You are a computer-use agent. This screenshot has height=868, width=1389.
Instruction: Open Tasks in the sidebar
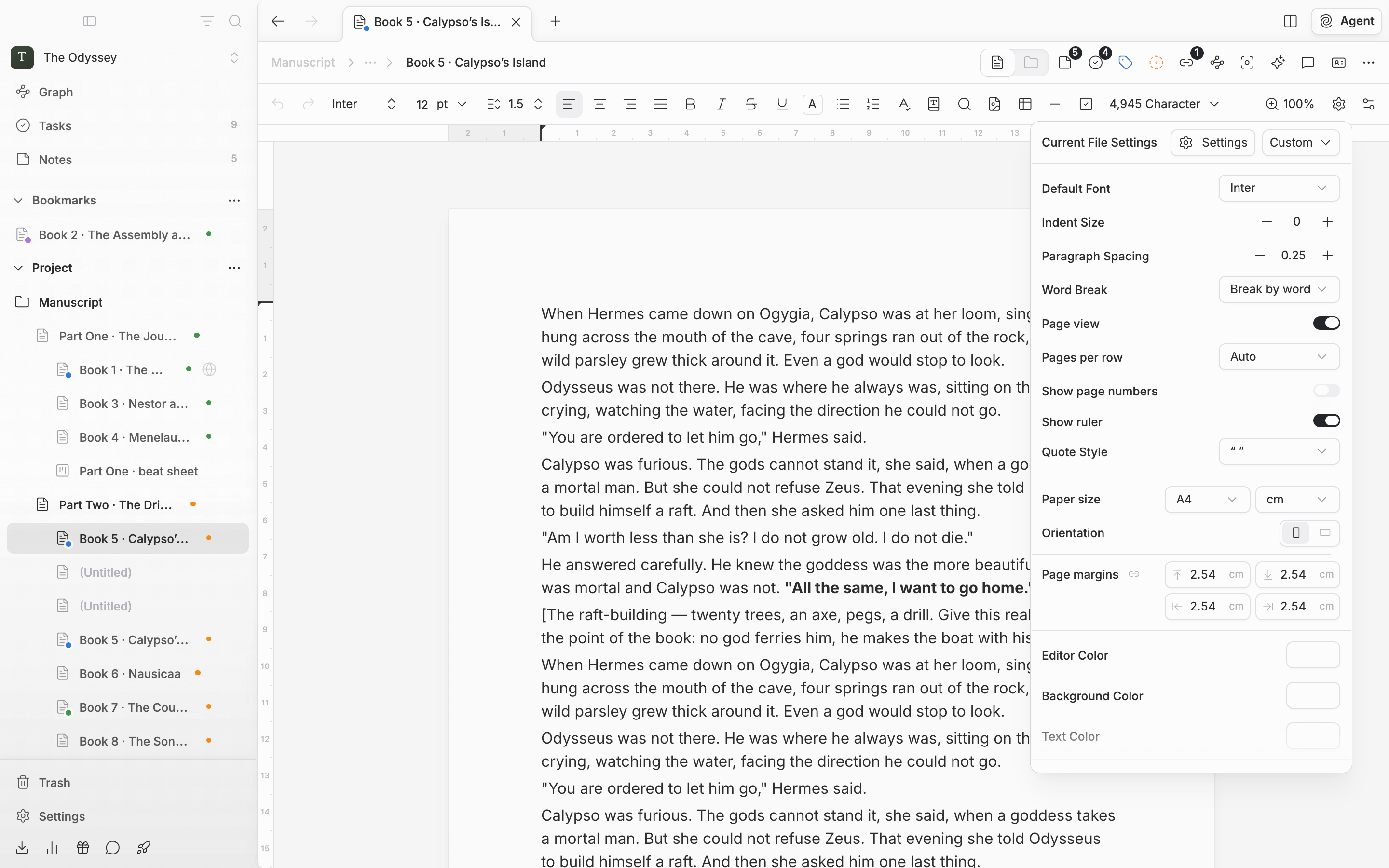[x=127, y=126]
